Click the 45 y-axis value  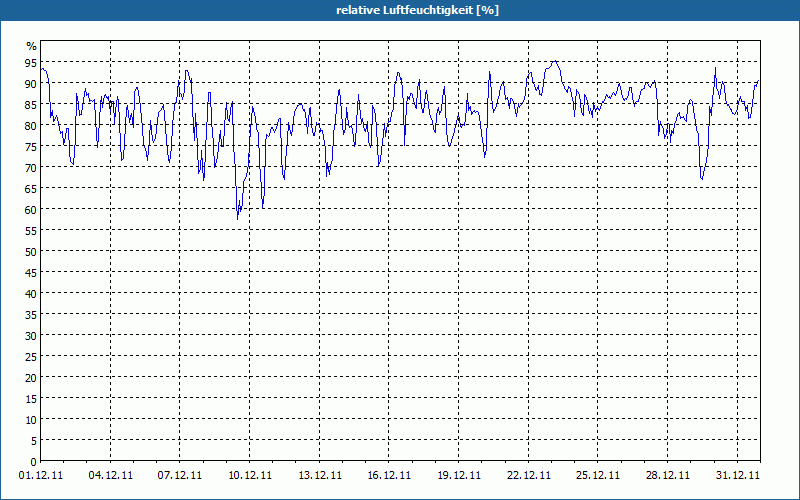pos(31,273)
